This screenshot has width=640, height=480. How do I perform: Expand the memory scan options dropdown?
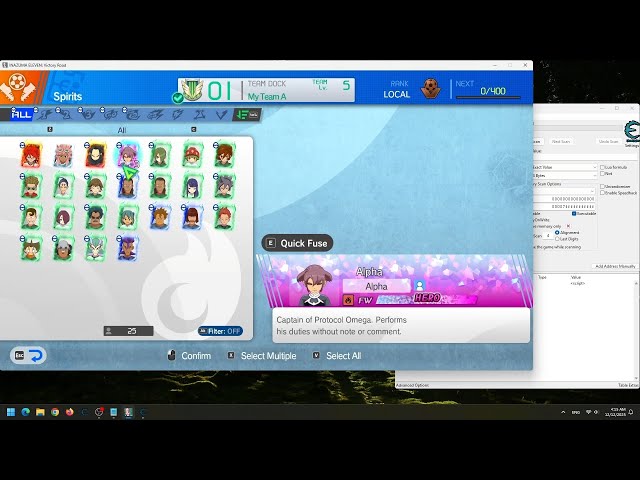pyautogui.click(x=565, y=191)
